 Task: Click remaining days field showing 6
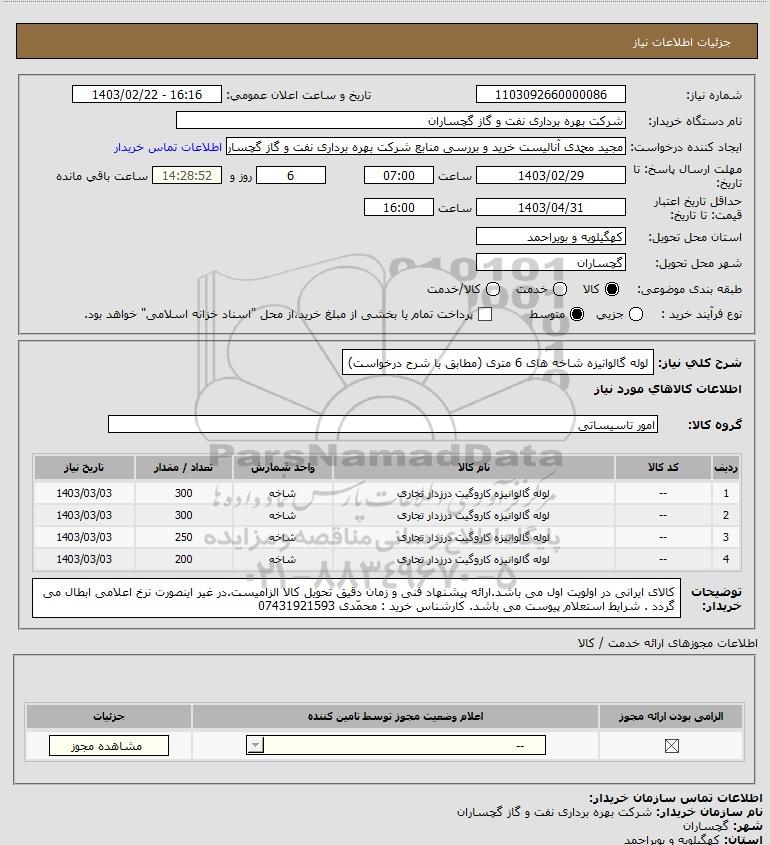tap(290, 175)
